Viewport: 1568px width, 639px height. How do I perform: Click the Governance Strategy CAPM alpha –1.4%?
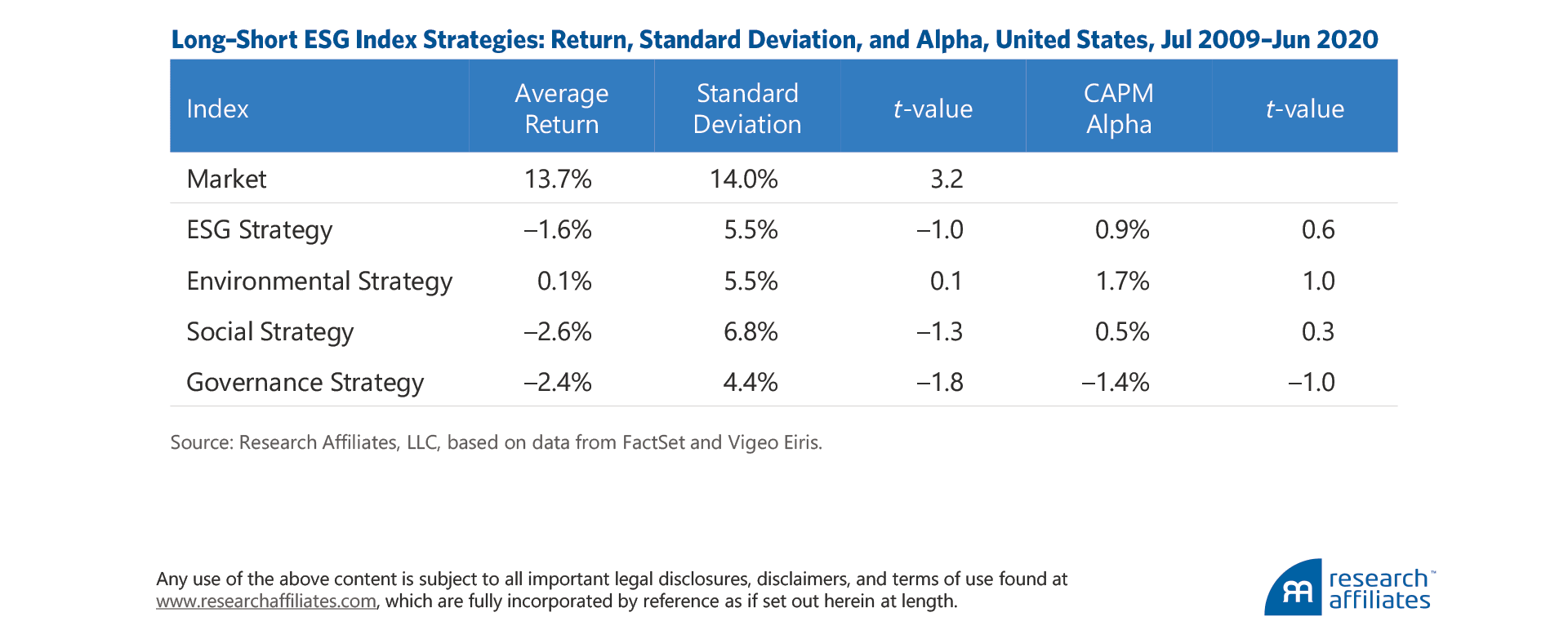[1116, 383]
